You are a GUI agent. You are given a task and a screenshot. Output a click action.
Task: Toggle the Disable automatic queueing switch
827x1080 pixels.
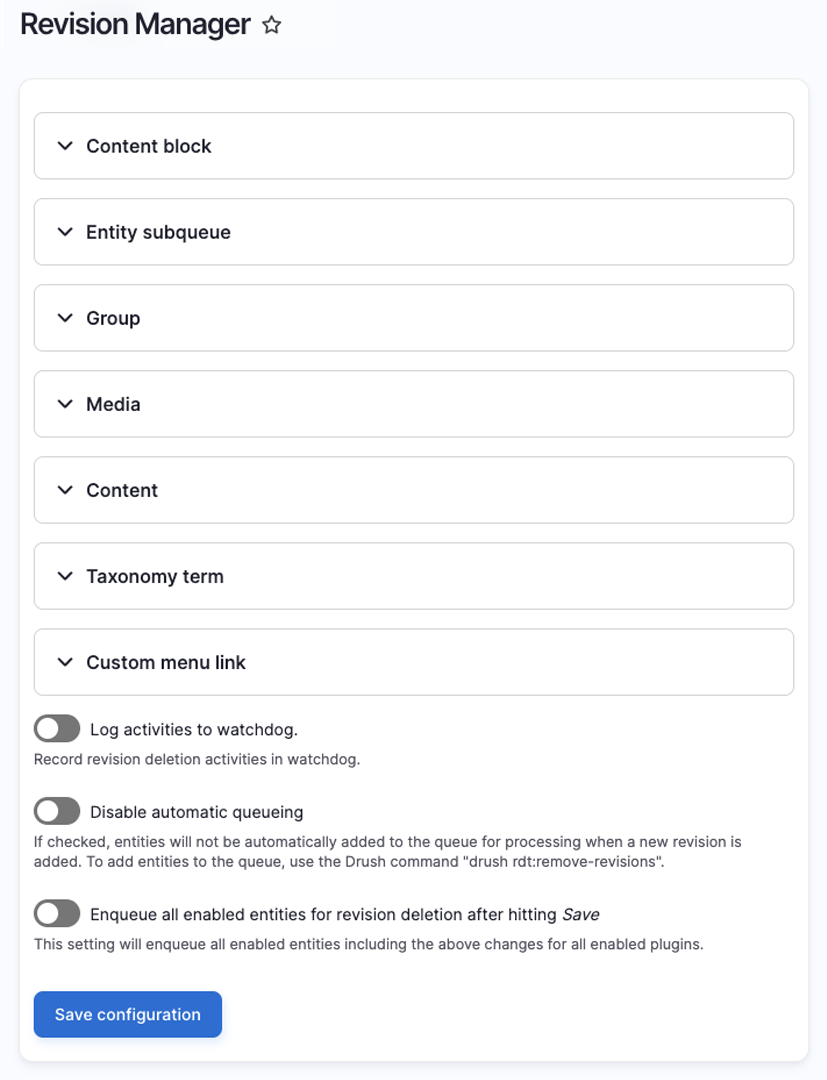(57, 811)
